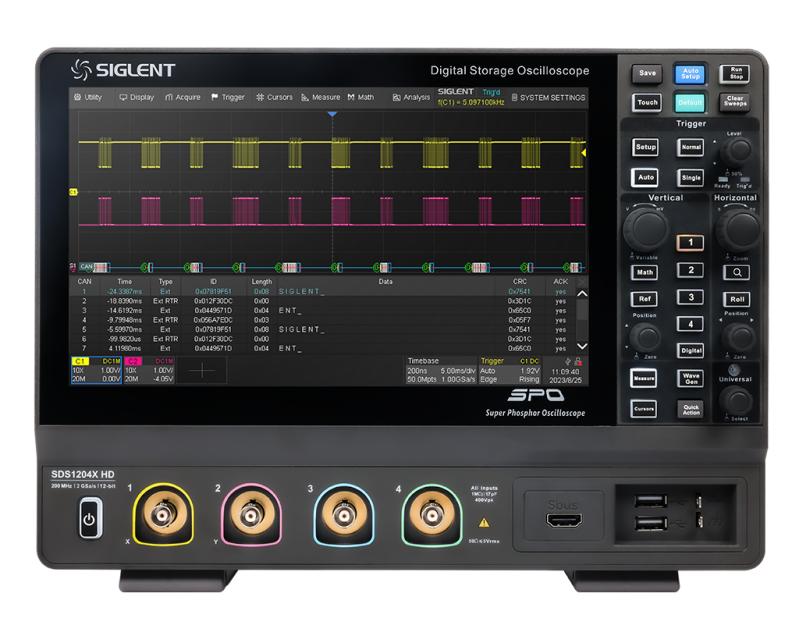Open the Utility menu
Viewport: 799px width, 629px height.
(x=88, y=97)
